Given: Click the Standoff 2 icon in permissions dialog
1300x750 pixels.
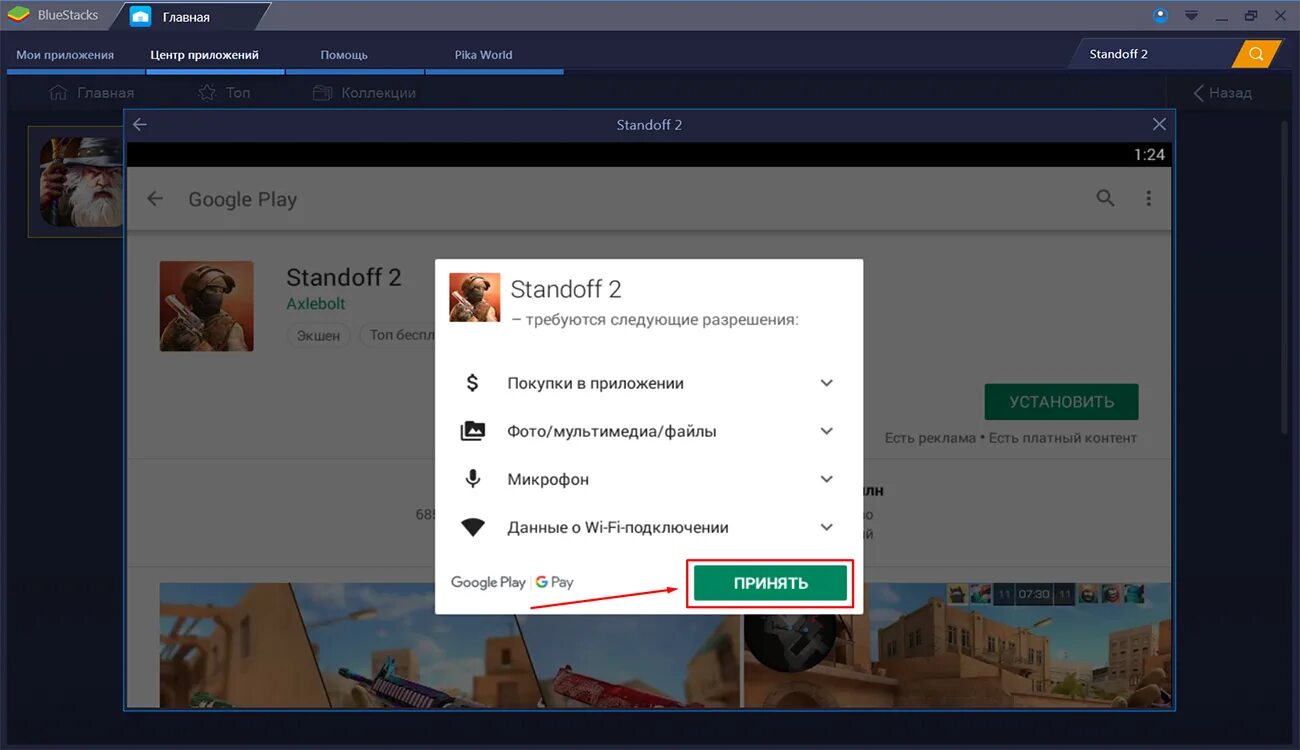Looking at the screenshot, I should click(474, 297).
